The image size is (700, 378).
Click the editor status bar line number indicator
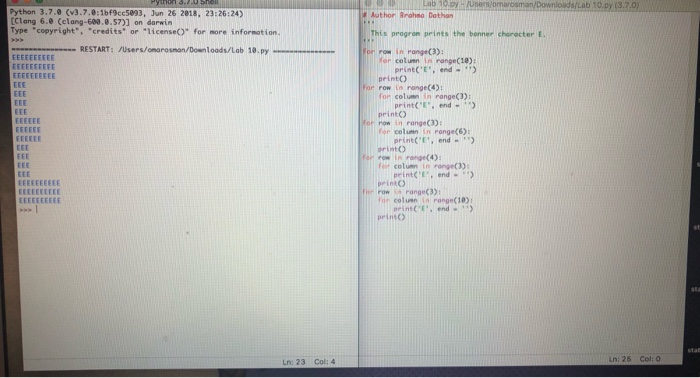[620, 359]
